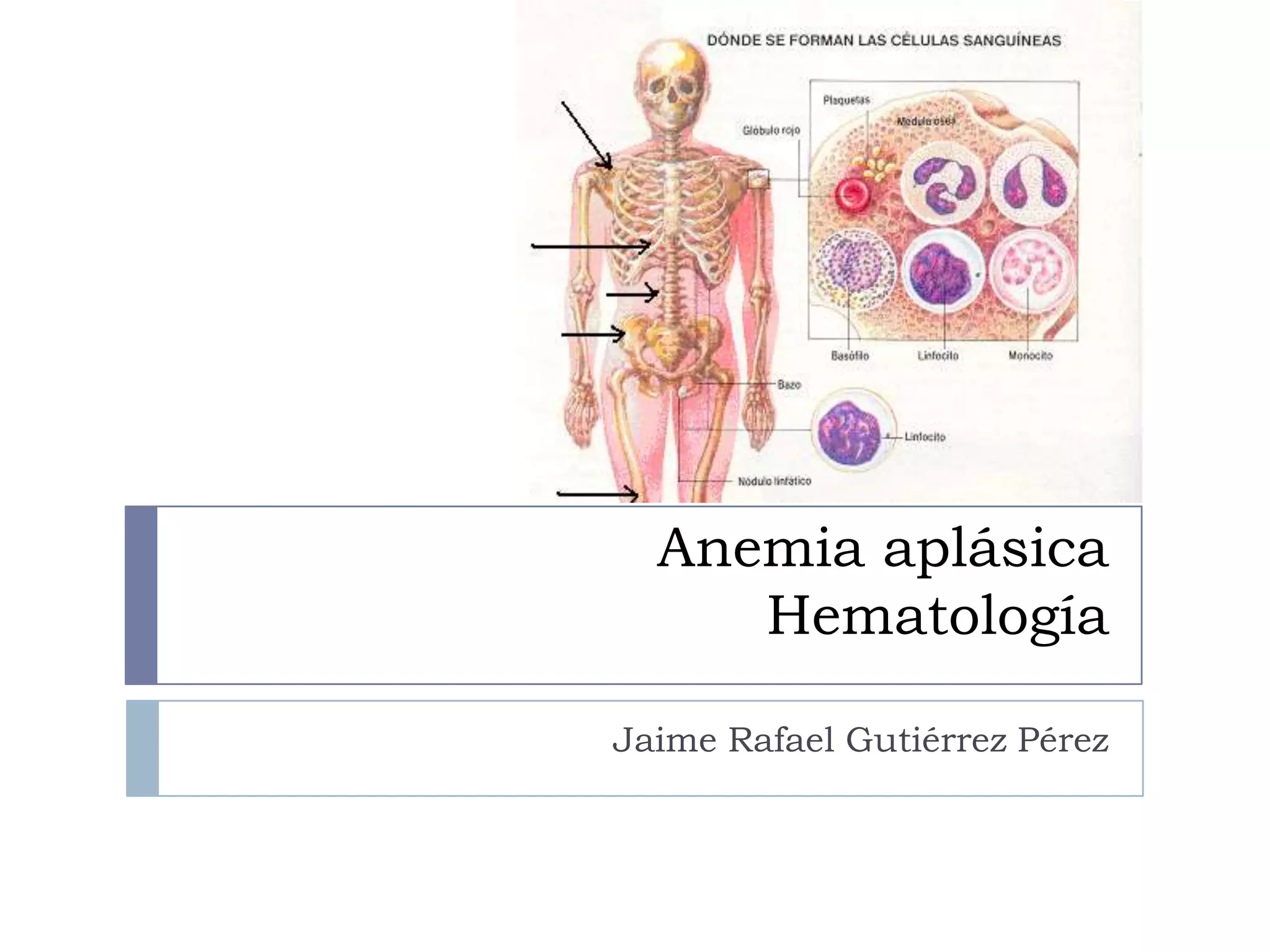Click the Nódulo linfático label
Screen dimensions: 1270x952
pyautogui.click(x=775, y=481)
